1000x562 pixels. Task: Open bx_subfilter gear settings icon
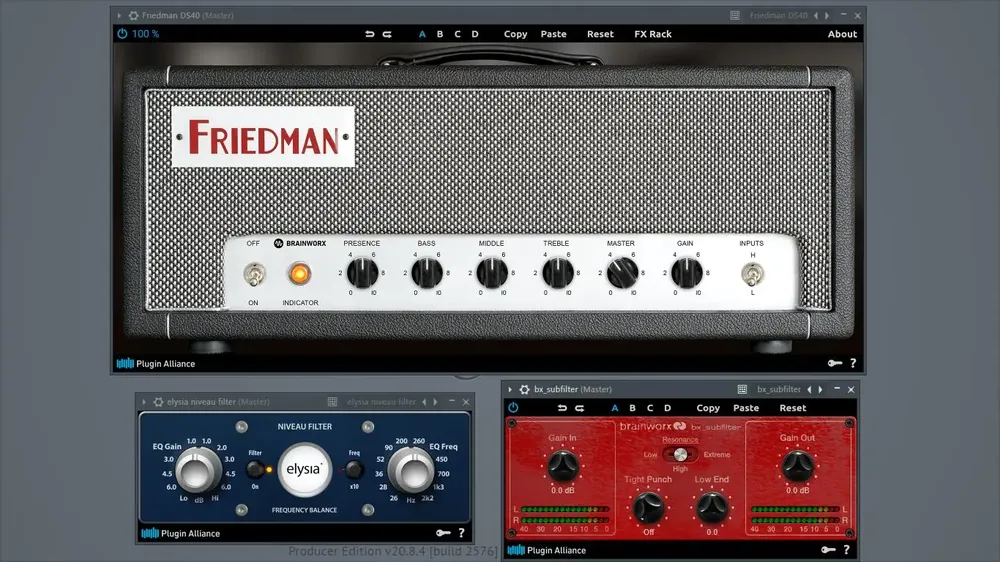(x=524, y=389)
